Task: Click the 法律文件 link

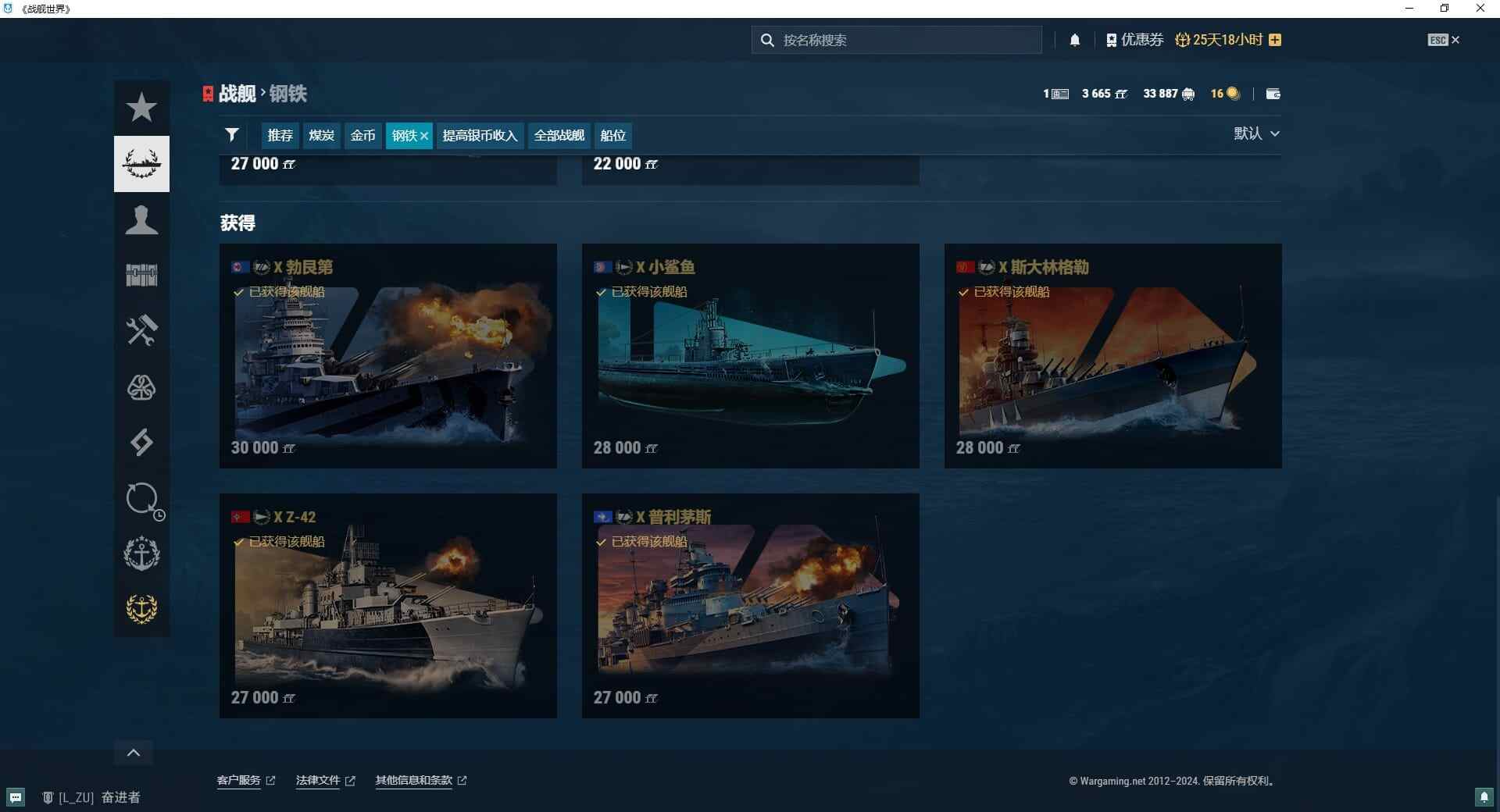Action: click(x=317, y=780)
